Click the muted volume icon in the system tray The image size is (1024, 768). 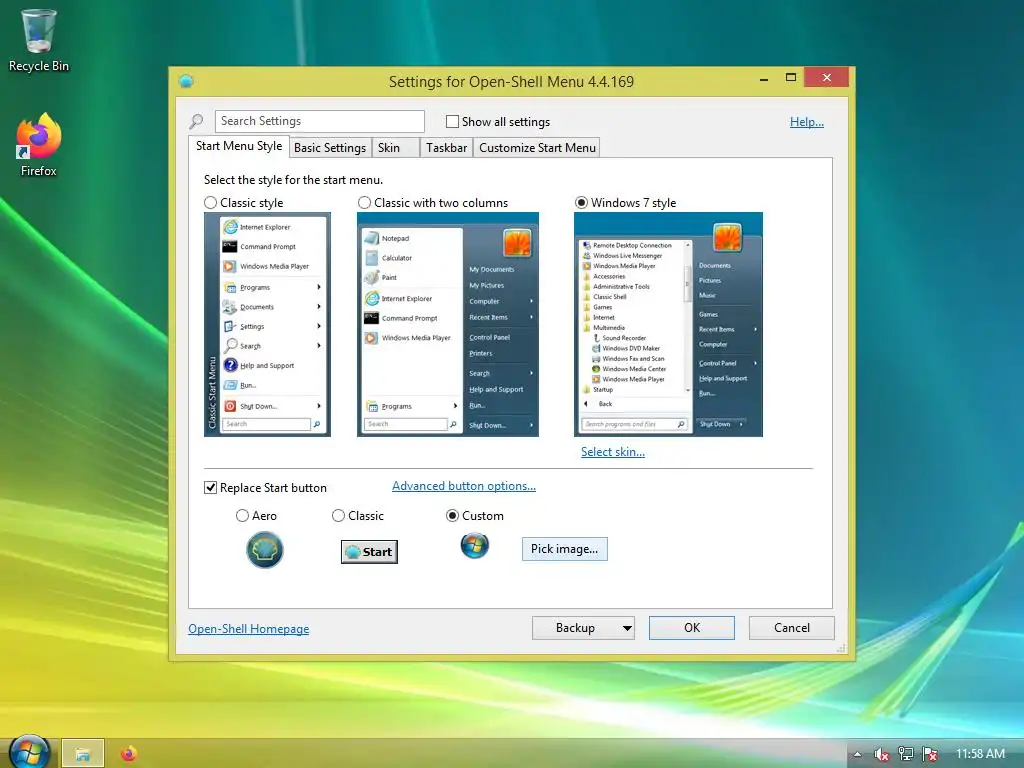(881, 754)
